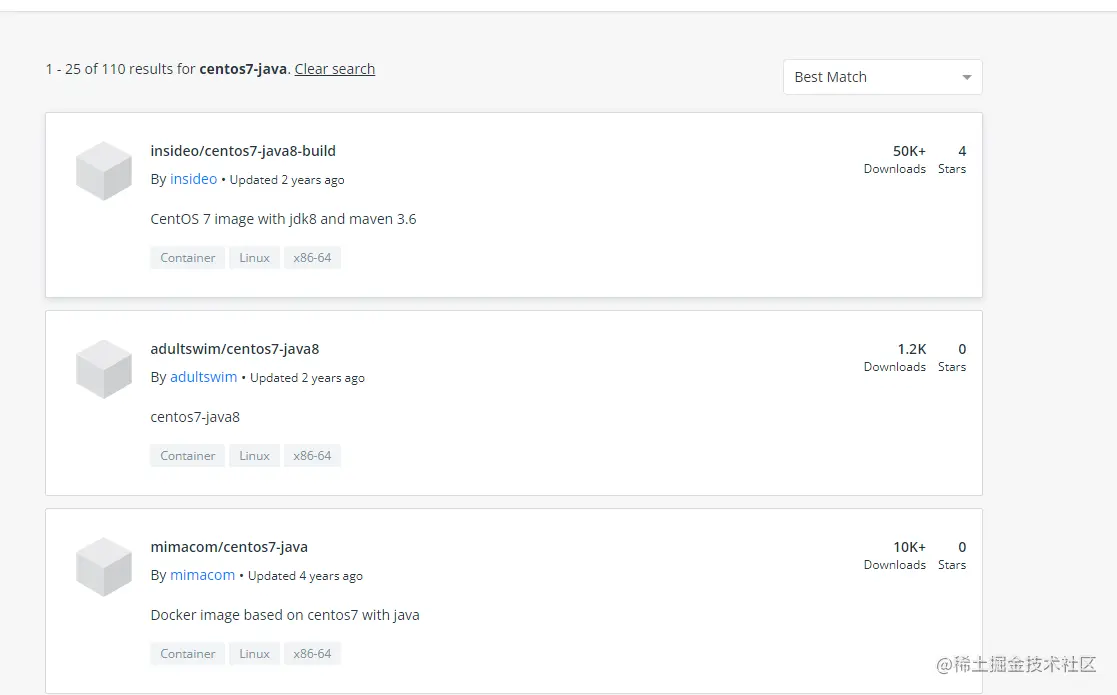
Task: Click the insideo/centos7-java8-build cube icon
Action: (104, 171)
